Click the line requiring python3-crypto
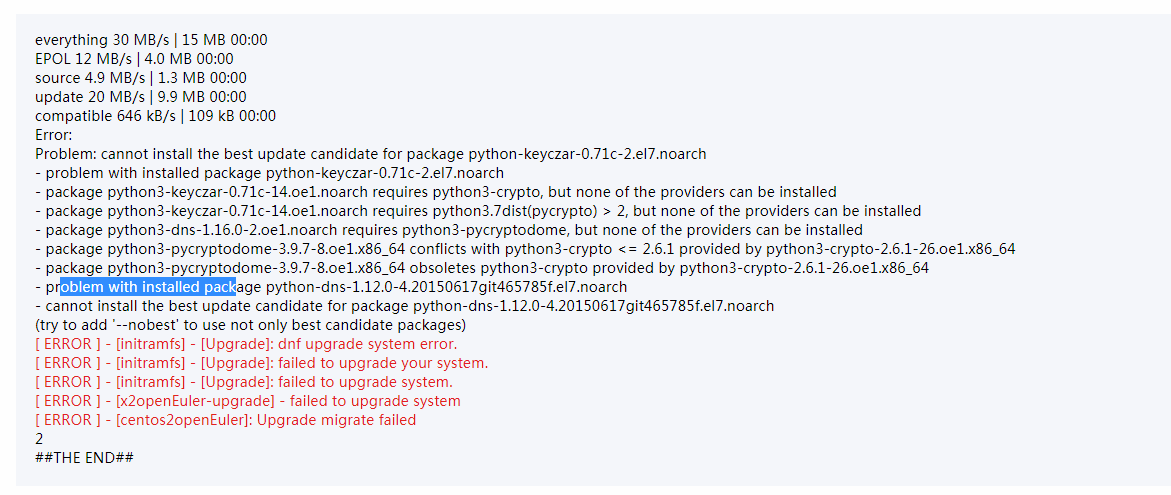 [435, 192]
